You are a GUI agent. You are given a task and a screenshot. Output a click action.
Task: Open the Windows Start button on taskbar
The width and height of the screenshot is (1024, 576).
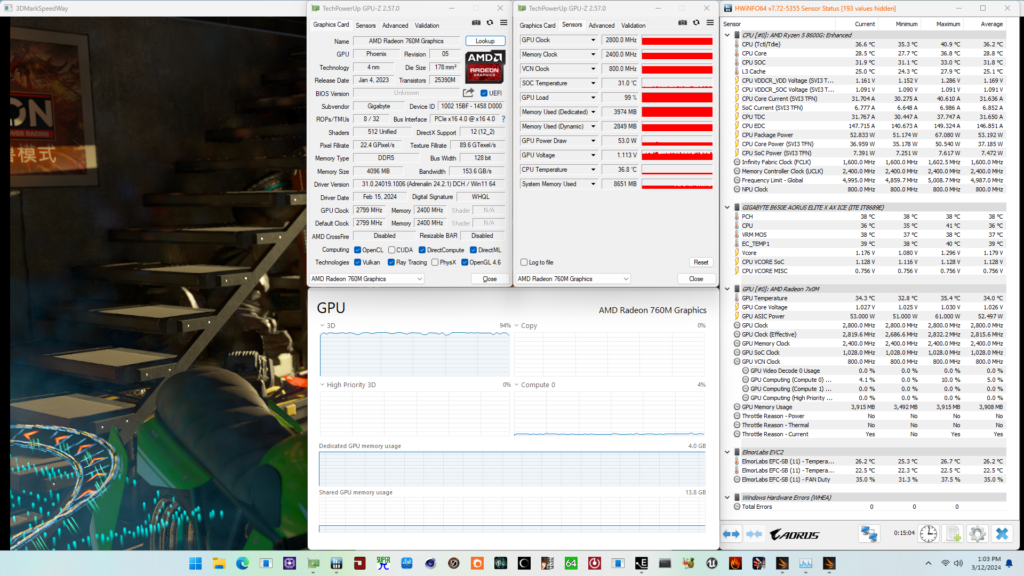tap(195, 563)
